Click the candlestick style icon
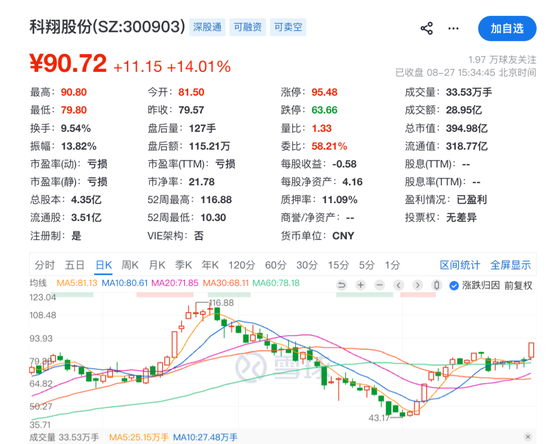Screen dimensions: 550x444 click(437, 285)
